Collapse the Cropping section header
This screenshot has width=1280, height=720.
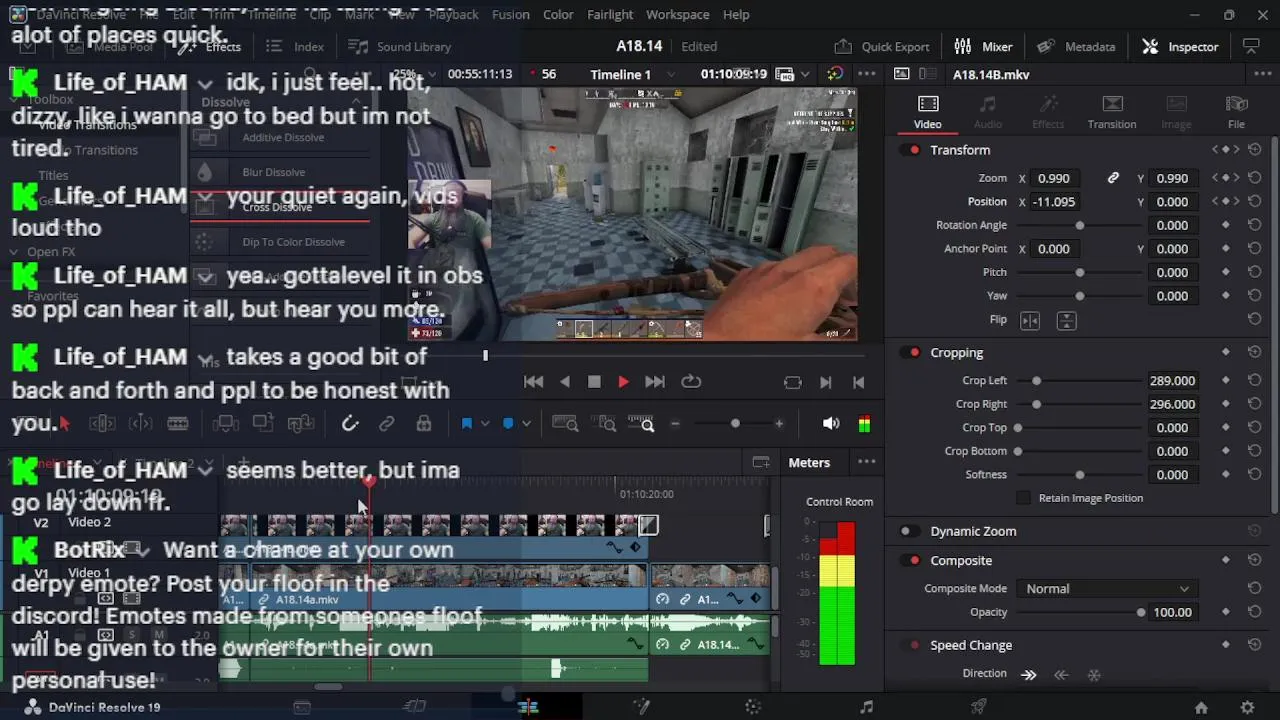pos(957,352)
